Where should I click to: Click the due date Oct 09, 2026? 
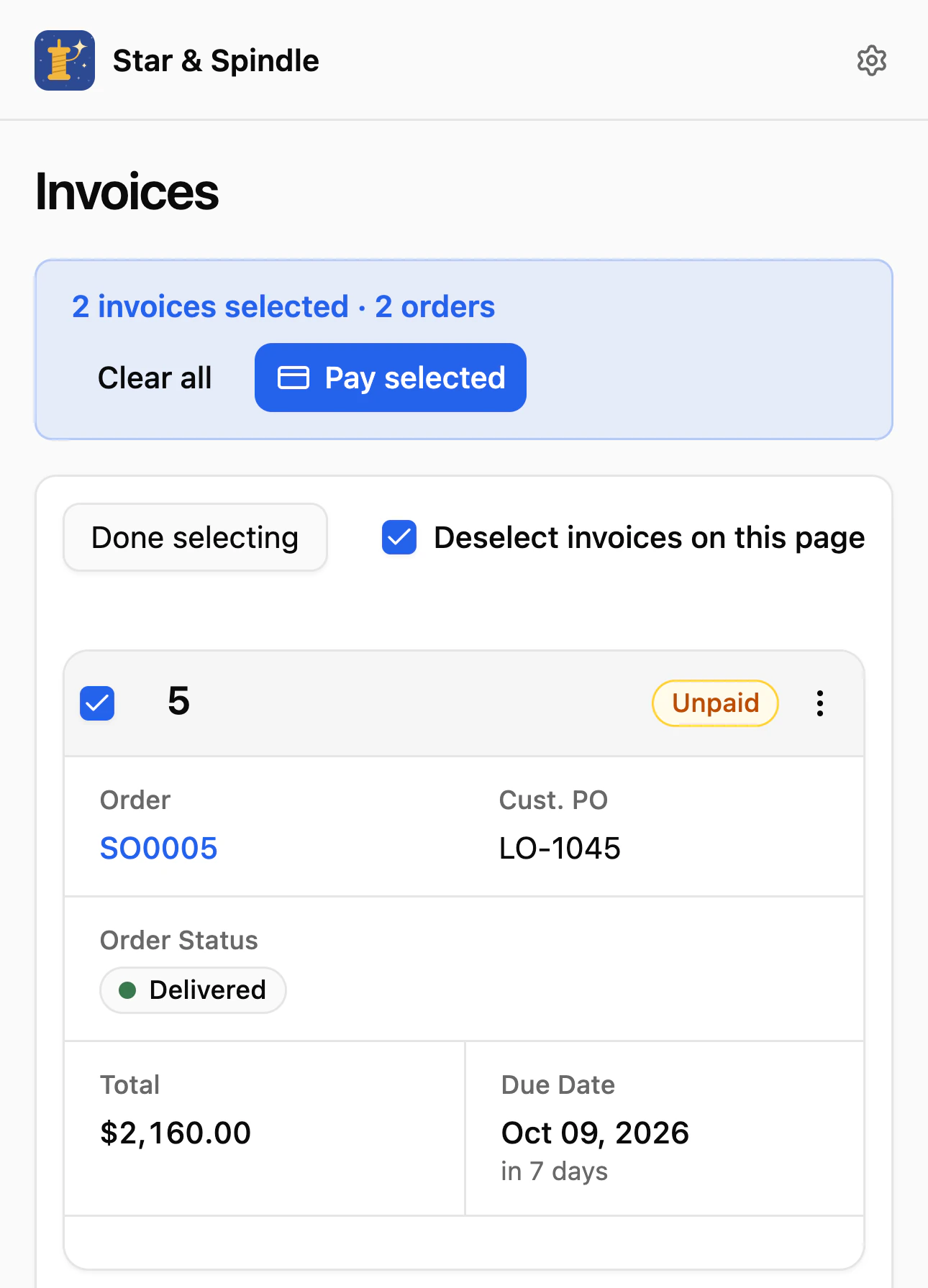595,1133
